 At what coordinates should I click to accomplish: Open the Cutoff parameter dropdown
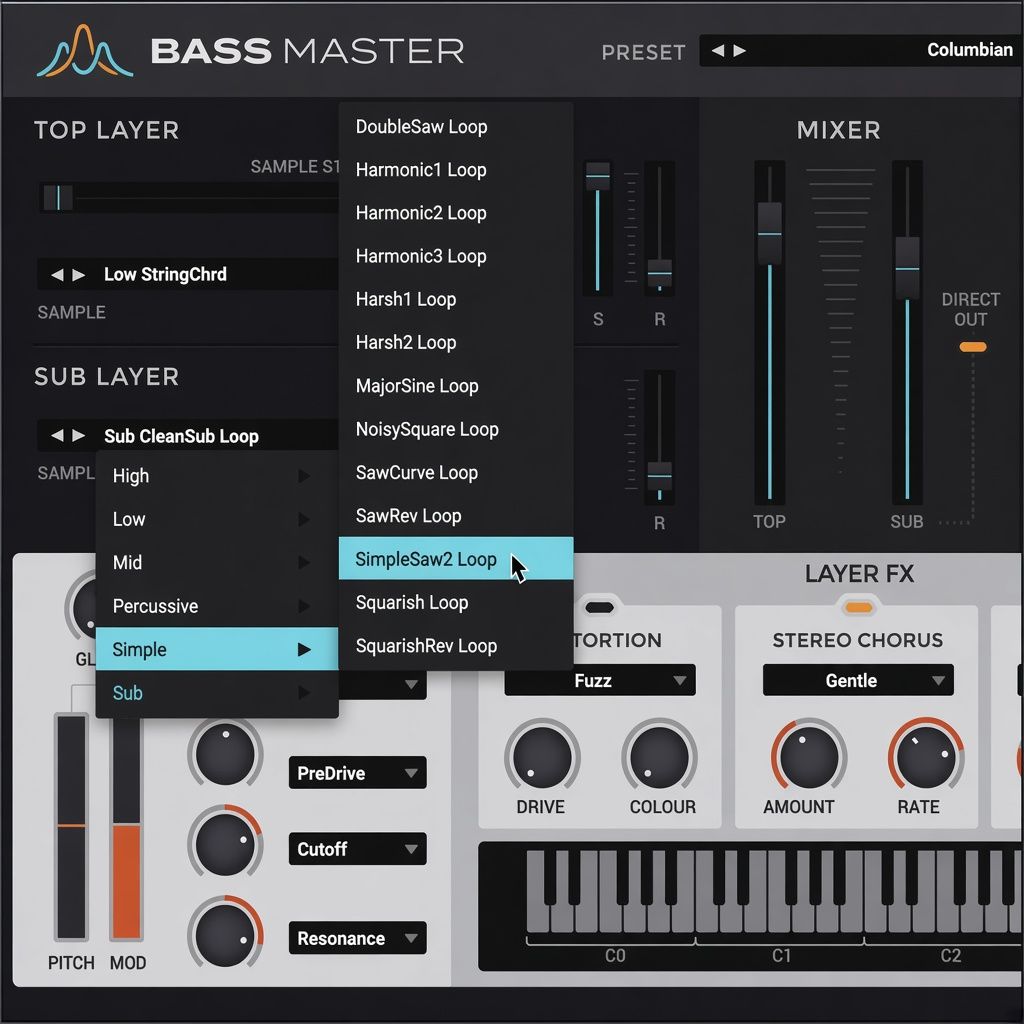357,848
